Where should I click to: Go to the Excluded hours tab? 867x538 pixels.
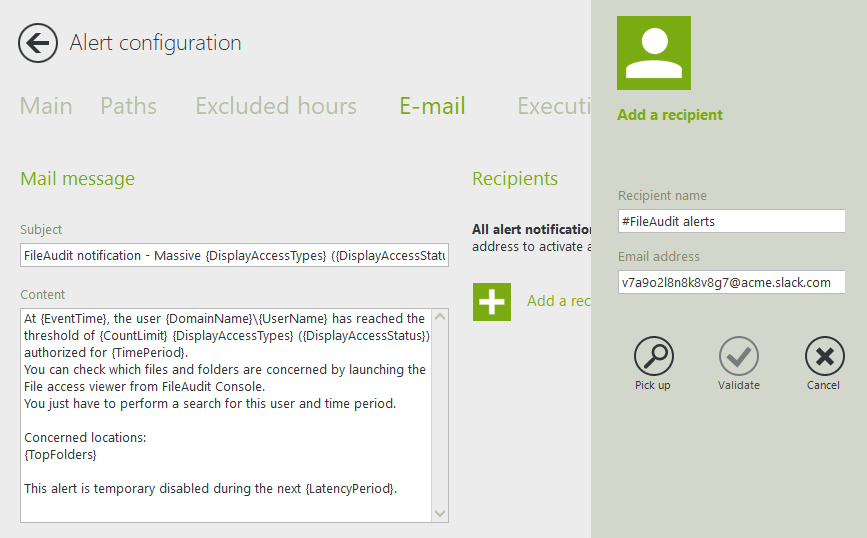[x=275, y=106]
